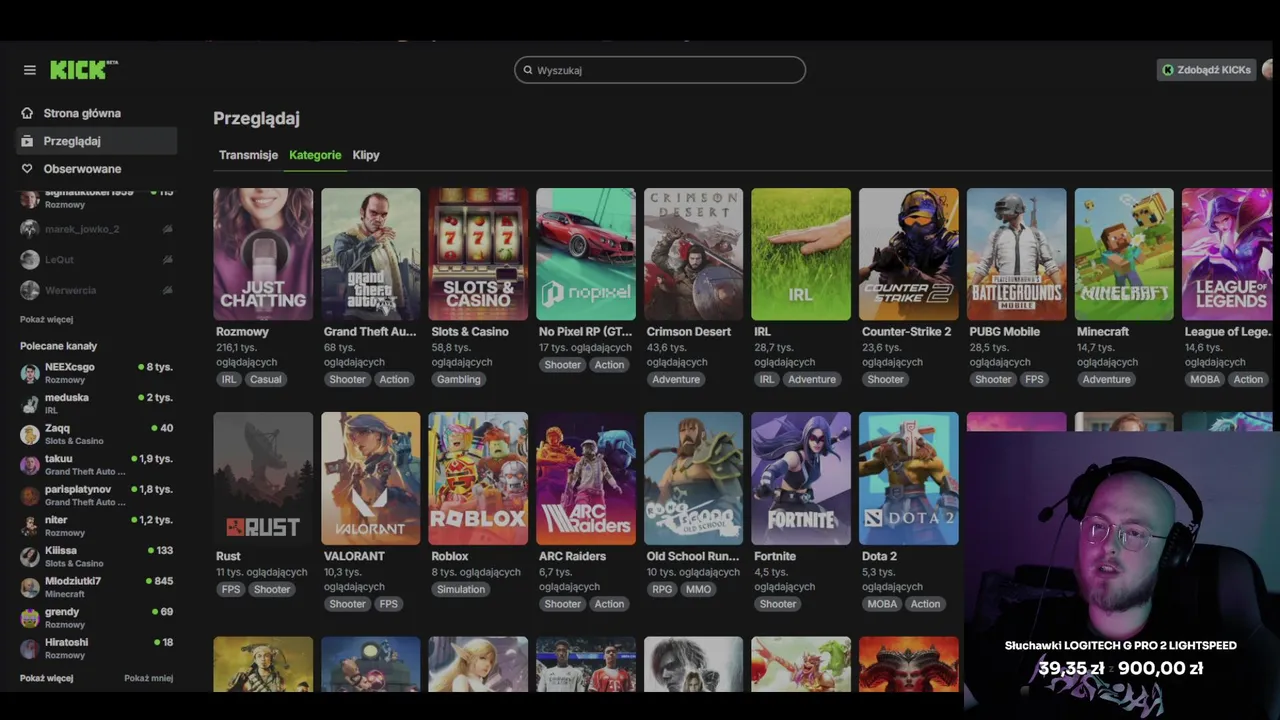Open No Pixel RP category thumbnail
The height and width of the screenshot is (720, 1280).
[586, 254]
